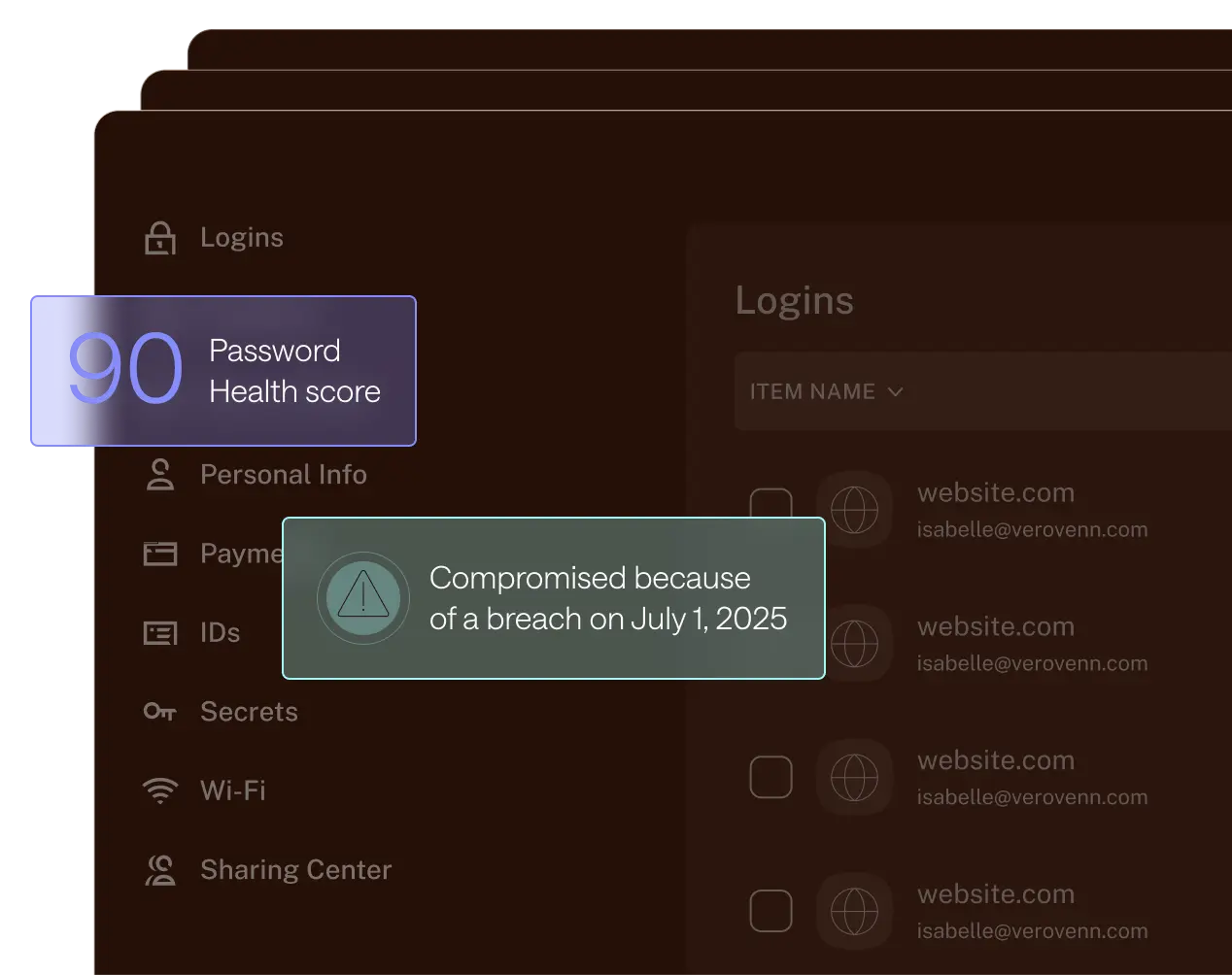Screen dimensions: 1232x975
Task: Check the first website.com entry checkbox
Action: tap(770, 502)
